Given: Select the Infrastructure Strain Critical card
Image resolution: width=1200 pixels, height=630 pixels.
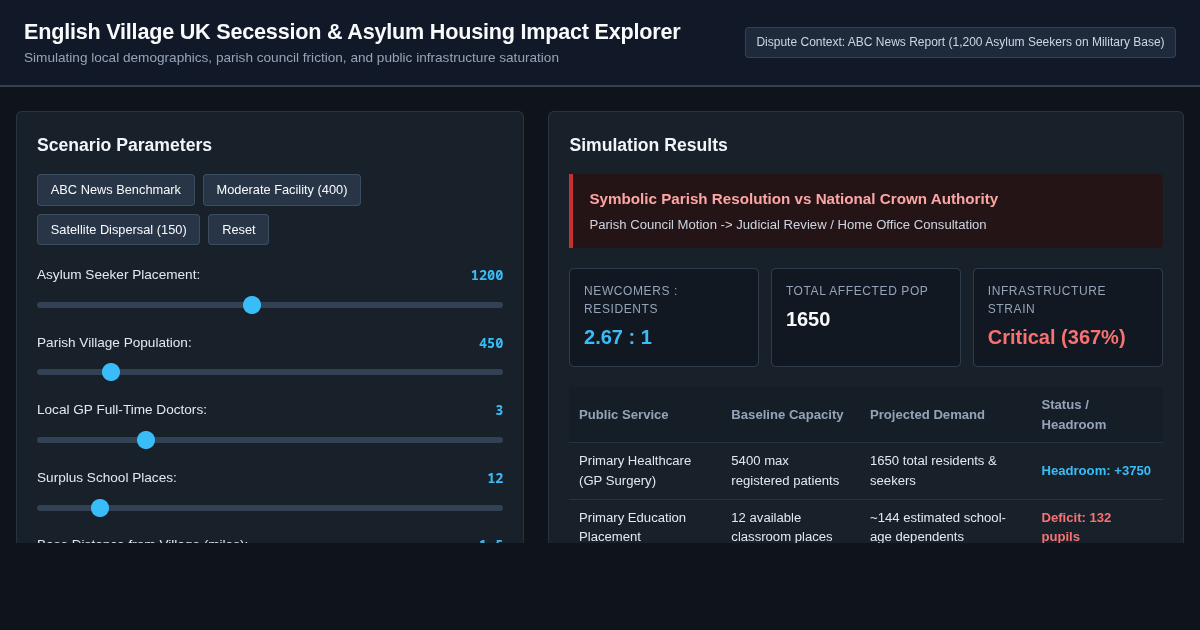Looking at the screenshot, I should (1067, 317).
